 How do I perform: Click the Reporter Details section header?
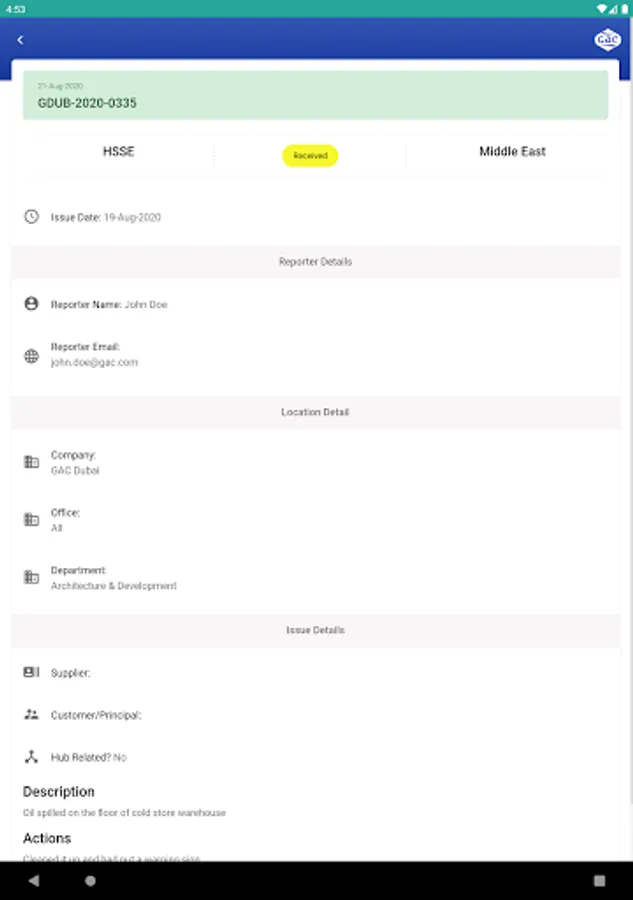(x=315, y=262)
